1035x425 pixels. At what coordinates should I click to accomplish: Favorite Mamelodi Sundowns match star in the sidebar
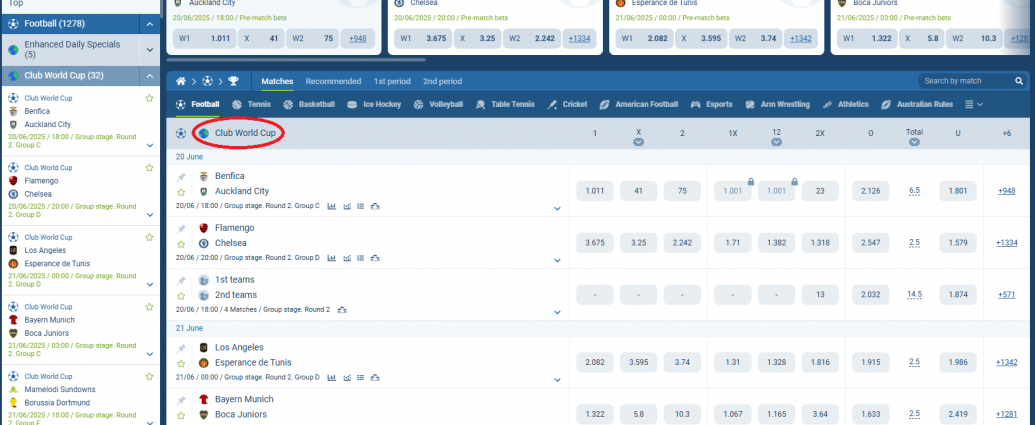click(x=149, y=376)
